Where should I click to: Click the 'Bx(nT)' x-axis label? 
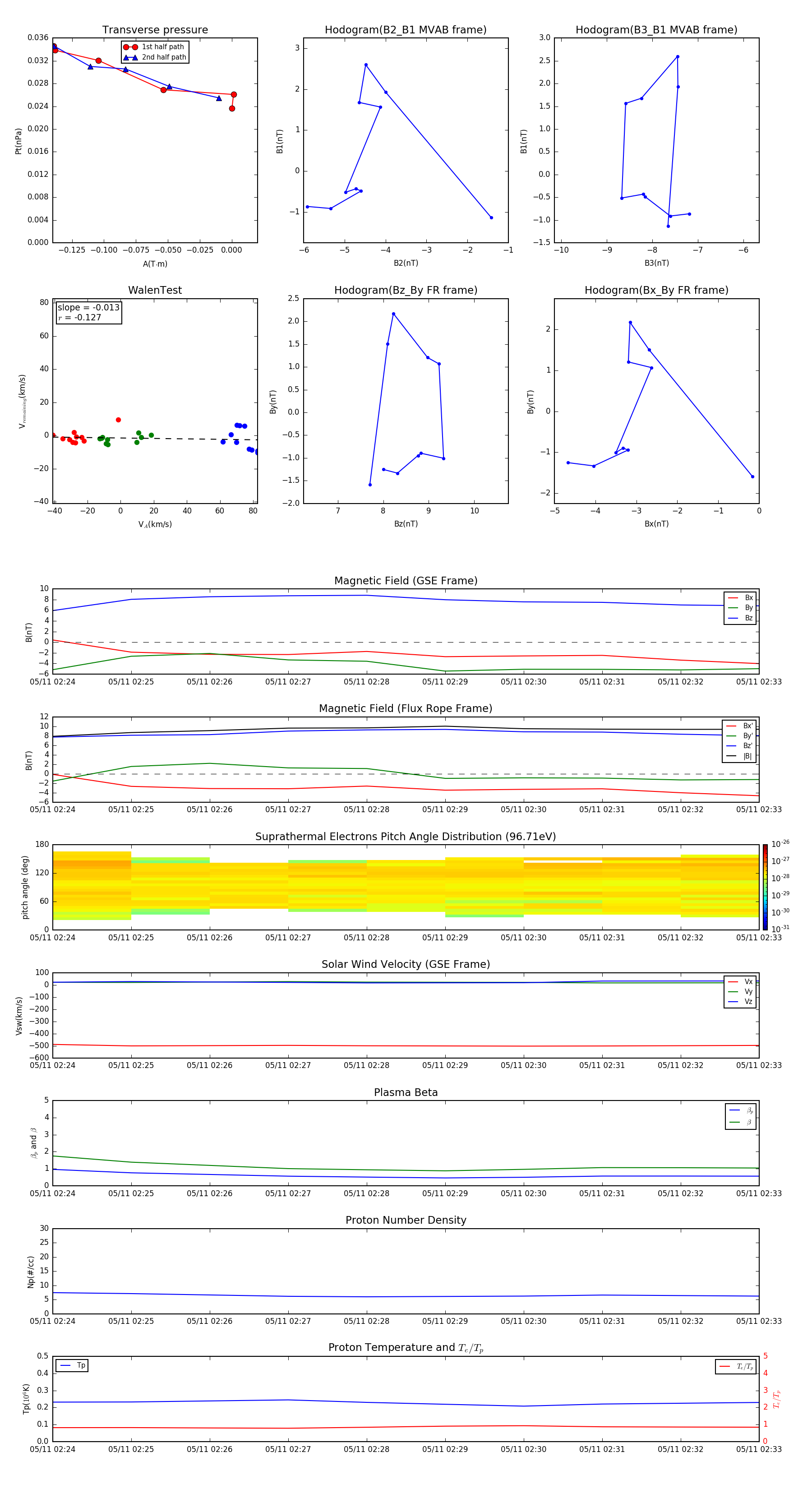tap(656, 524)
